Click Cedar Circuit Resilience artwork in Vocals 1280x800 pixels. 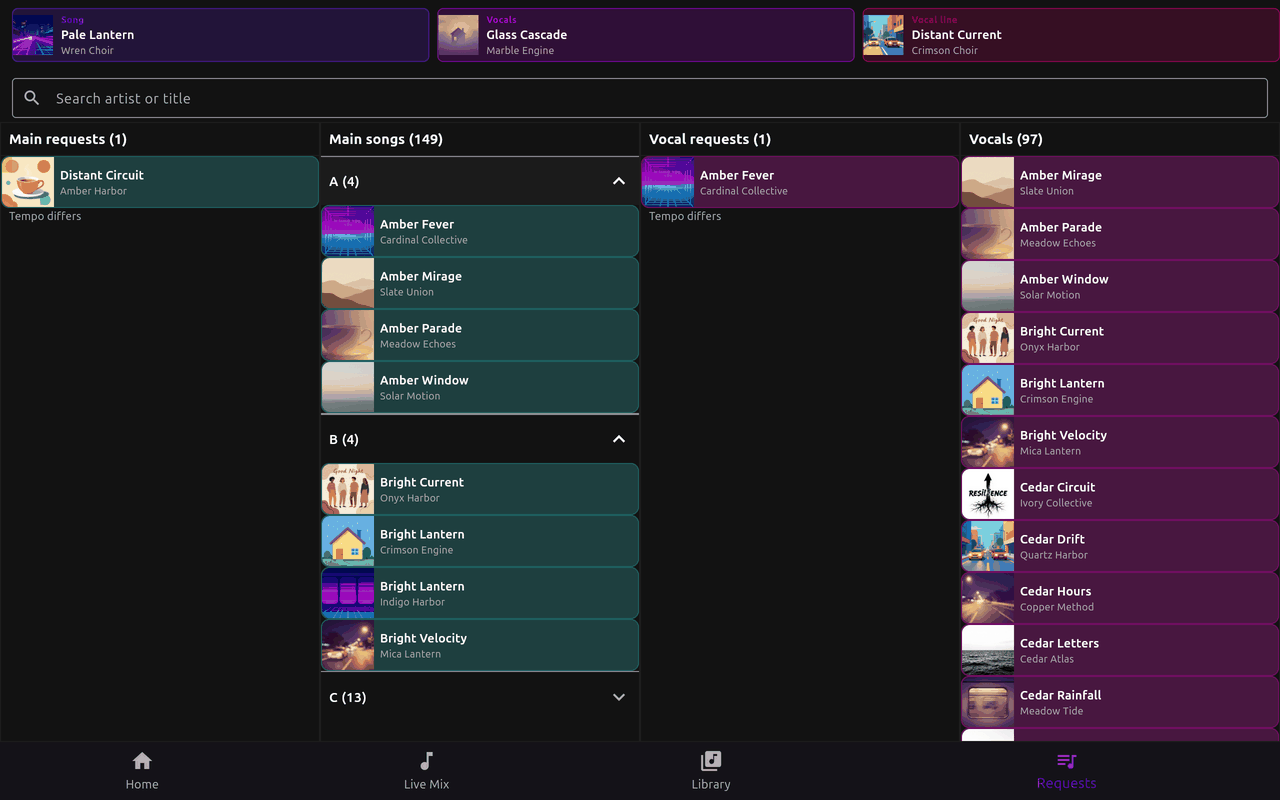coord(988,494)
